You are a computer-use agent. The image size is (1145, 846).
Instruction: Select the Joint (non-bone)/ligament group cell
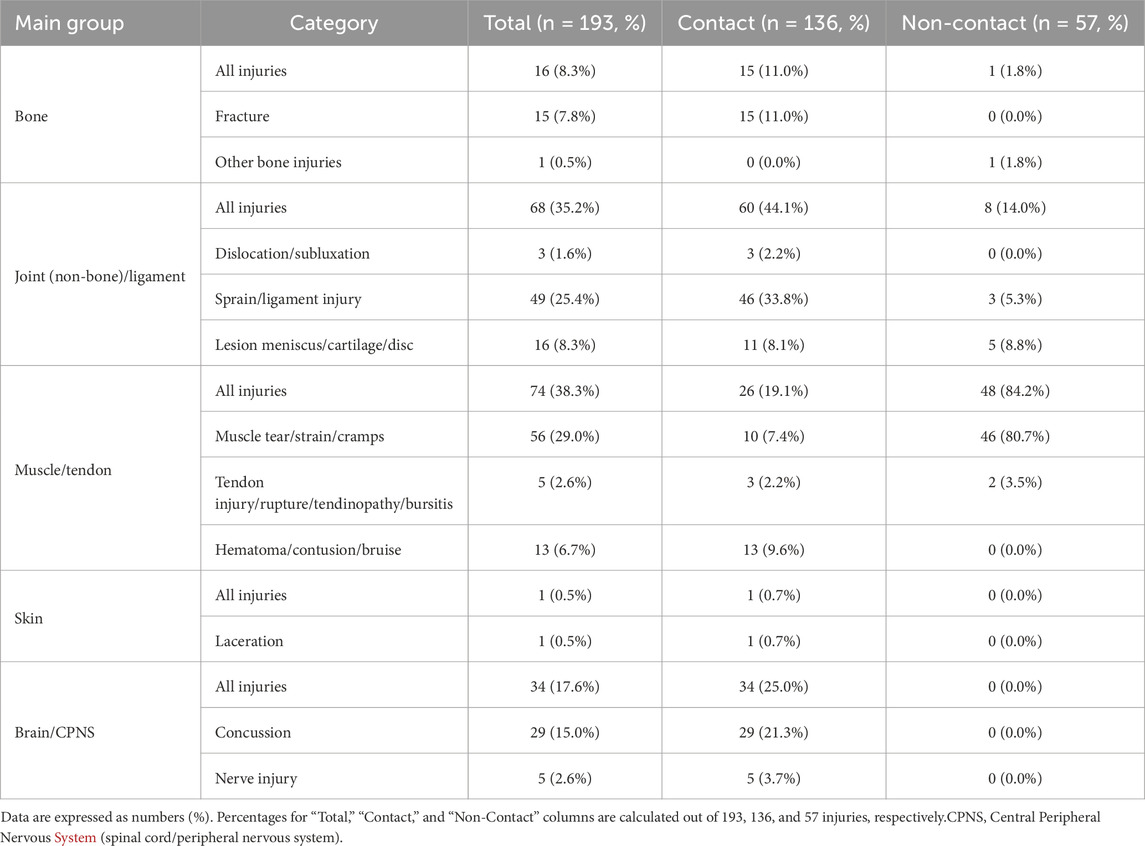101,274
